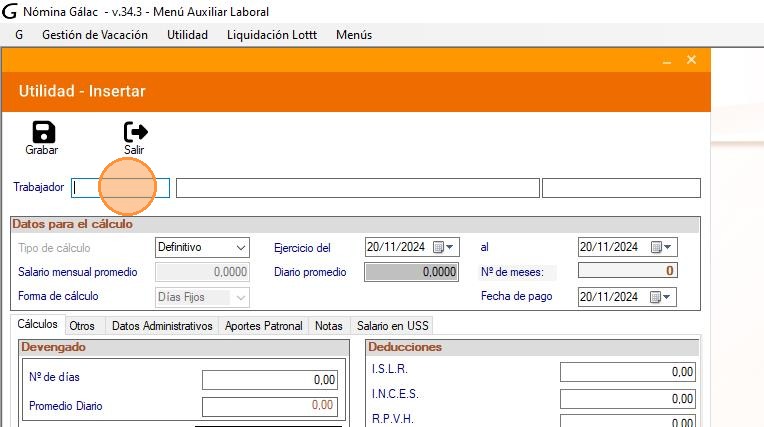Click the Promedio Diario input
Viewport: 764px width, 427px height.
point(270,407)
